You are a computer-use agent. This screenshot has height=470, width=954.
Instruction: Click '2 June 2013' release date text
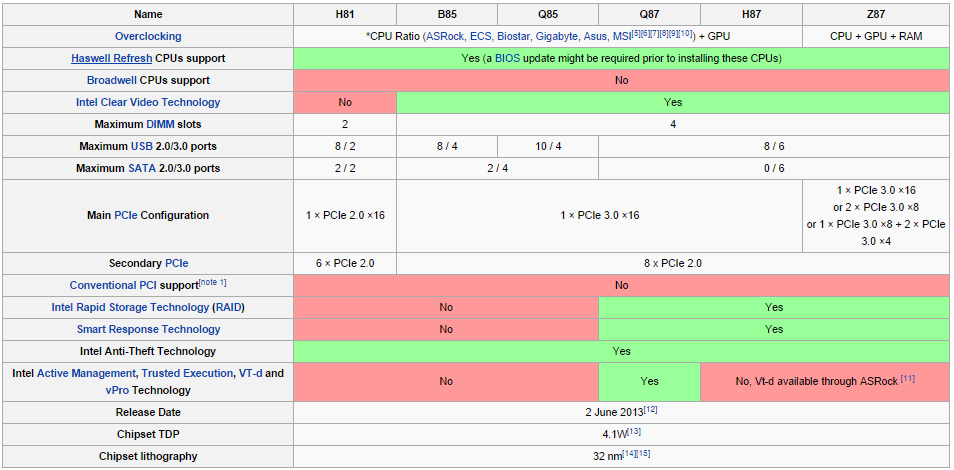(x=615, y=412)
